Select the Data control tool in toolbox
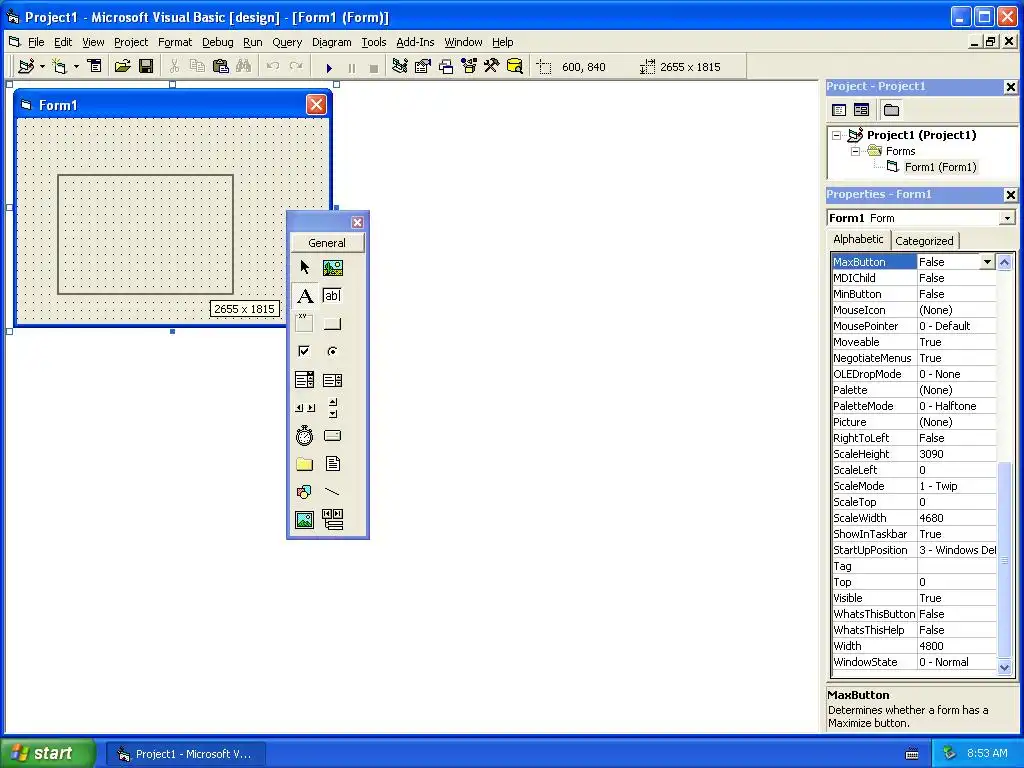Screen dimensions: 1024x768 click(332, 520)
